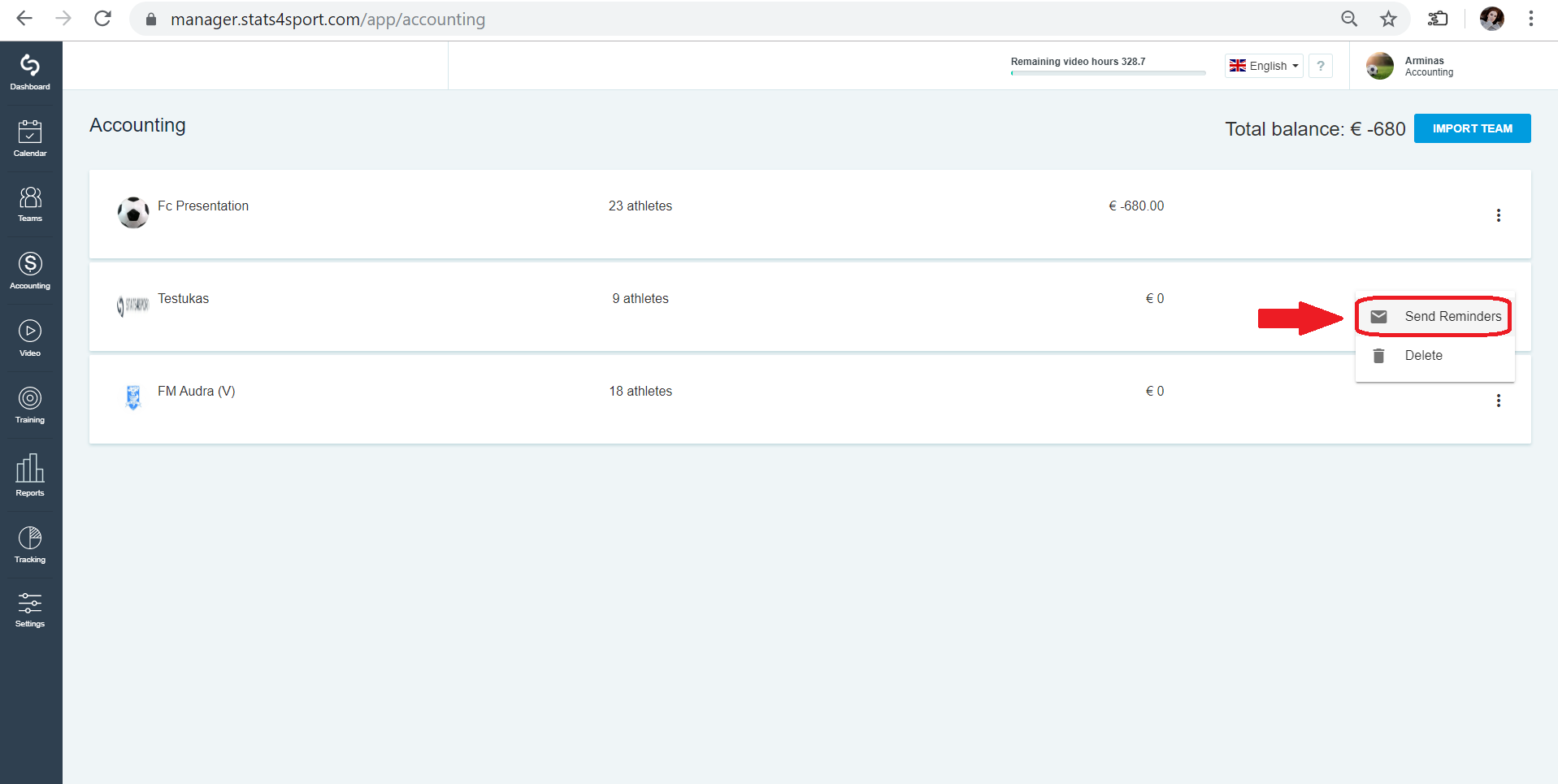
Task: Open Arminas user profile avatar
Action: [x=1380, y=66]
